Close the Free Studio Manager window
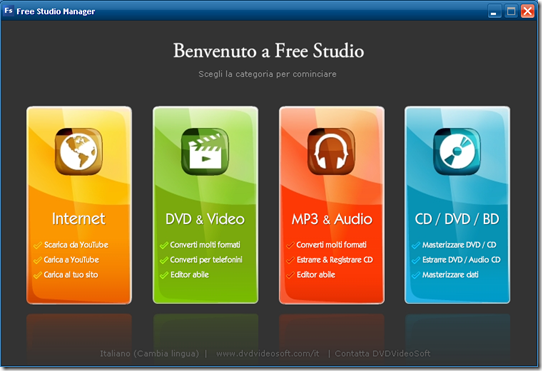542x371 pixels. pos(527,11)
